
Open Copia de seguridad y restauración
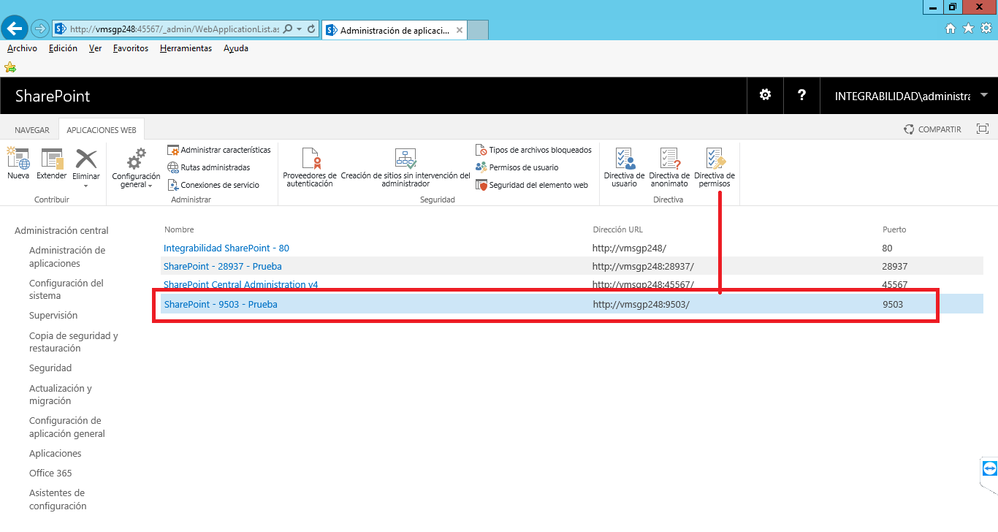pos(73,342)
